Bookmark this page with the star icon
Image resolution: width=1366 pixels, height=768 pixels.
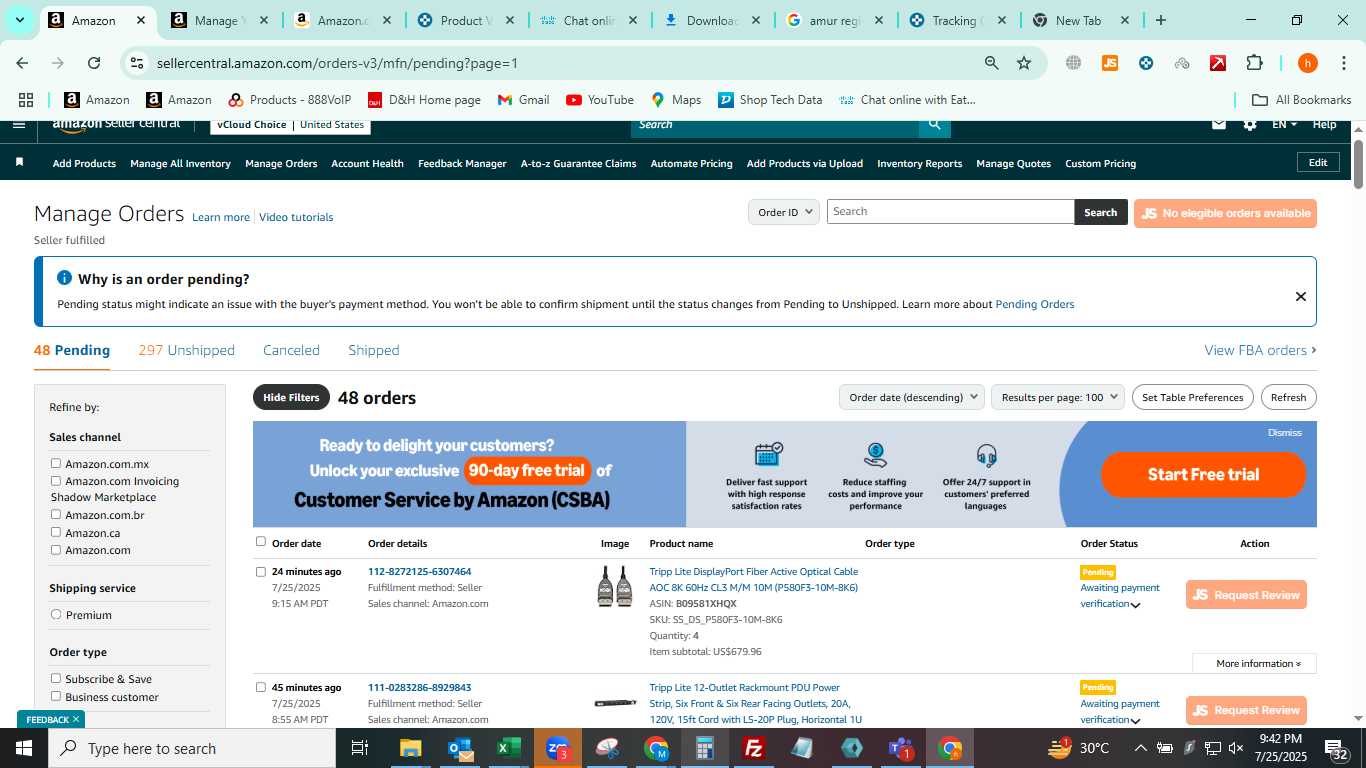(1024, 63)
